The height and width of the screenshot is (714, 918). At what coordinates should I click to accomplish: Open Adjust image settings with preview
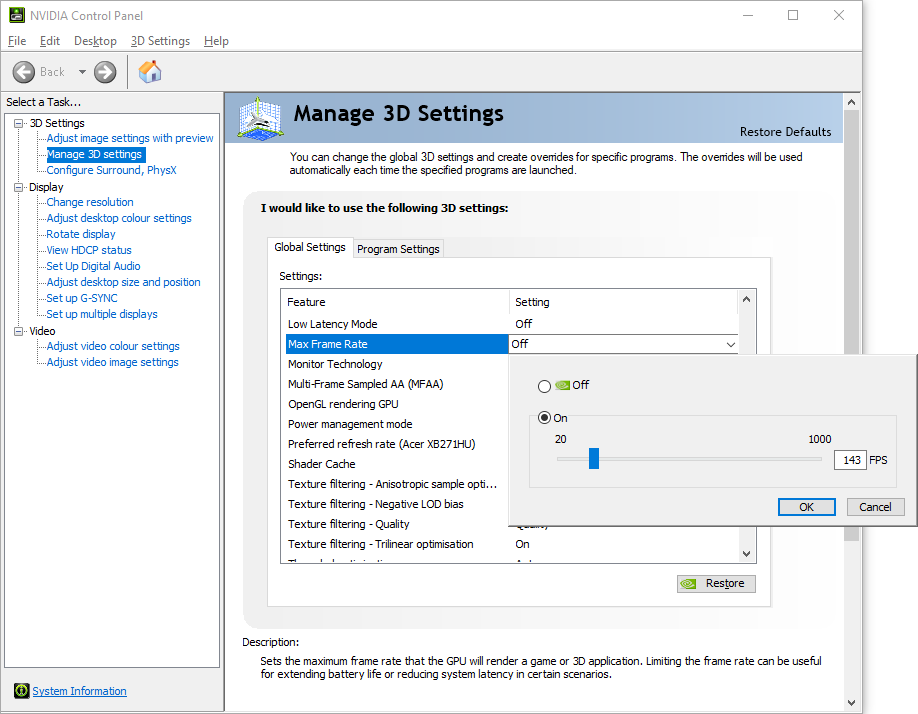pyautogui.click(x=130, y=138)
